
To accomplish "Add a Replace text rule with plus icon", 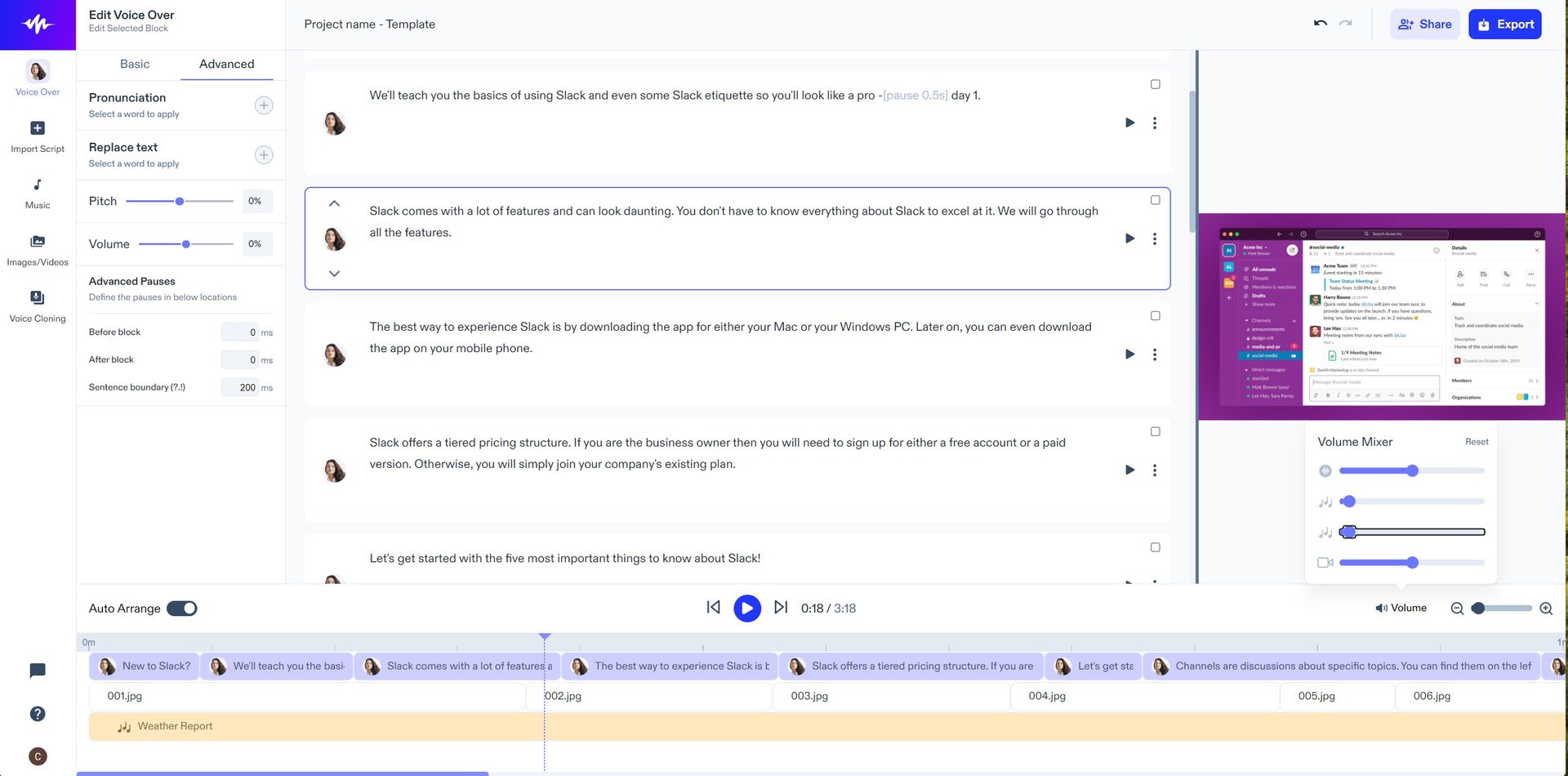I will [264, 155].
